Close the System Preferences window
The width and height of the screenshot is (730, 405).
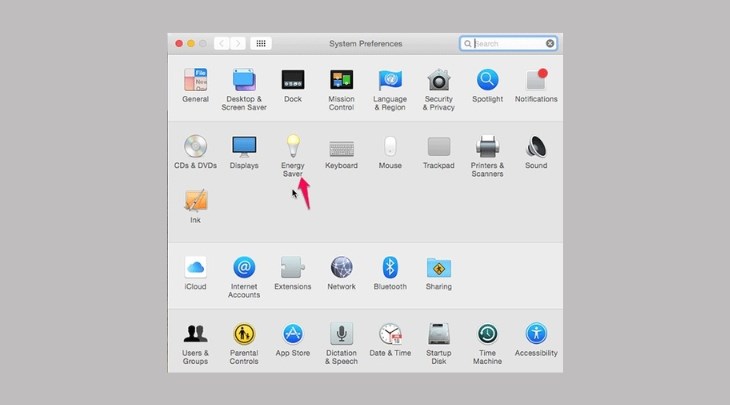point(179,43)
